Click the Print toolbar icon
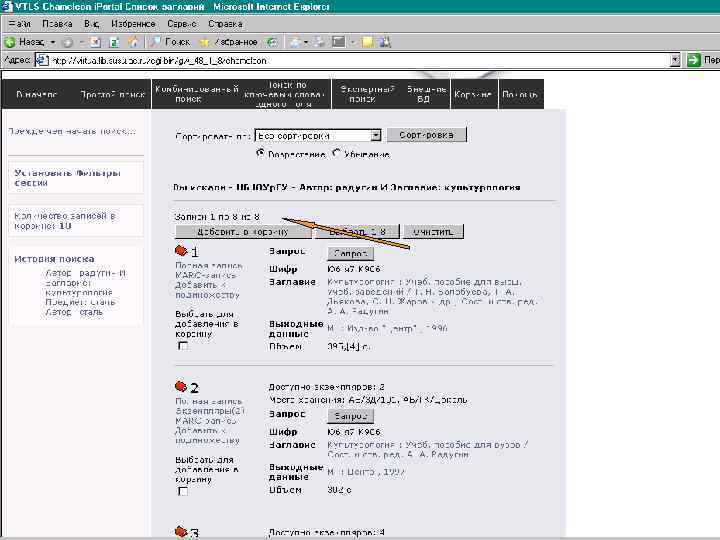 coord(319,42)
